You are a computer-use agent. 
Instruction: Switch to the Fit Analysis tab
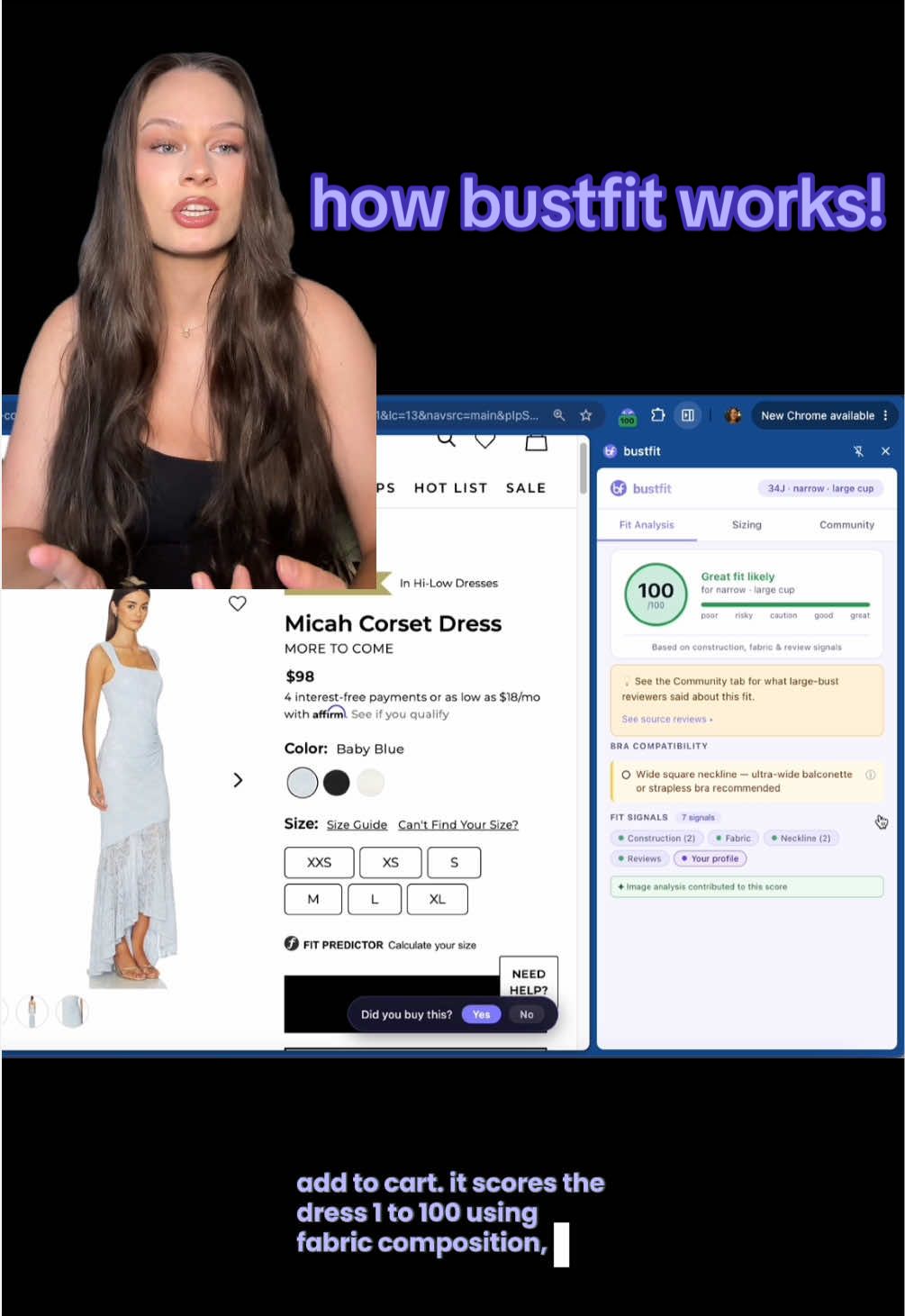(647, 524)
